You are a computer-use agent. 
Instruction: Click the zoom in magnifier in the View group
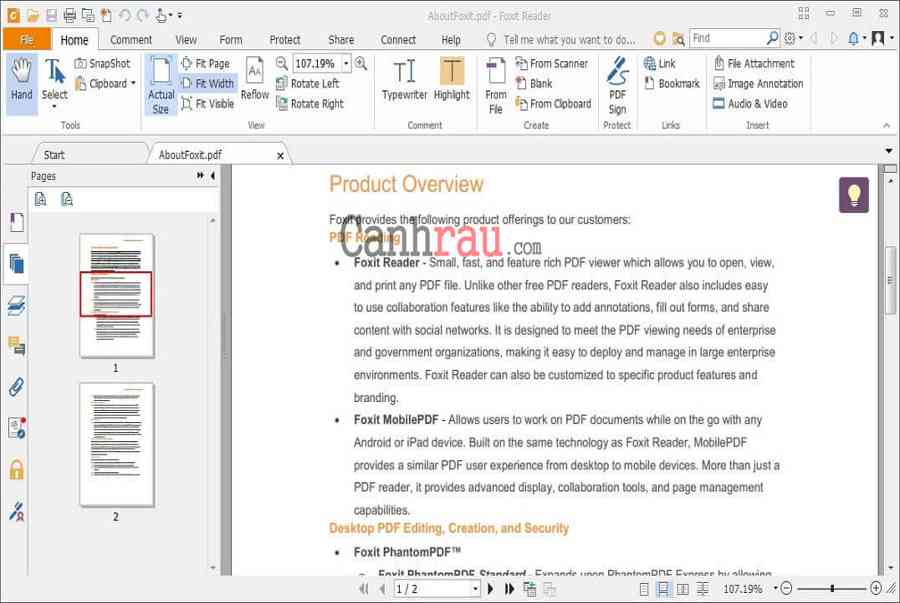(x=361, y=63)
